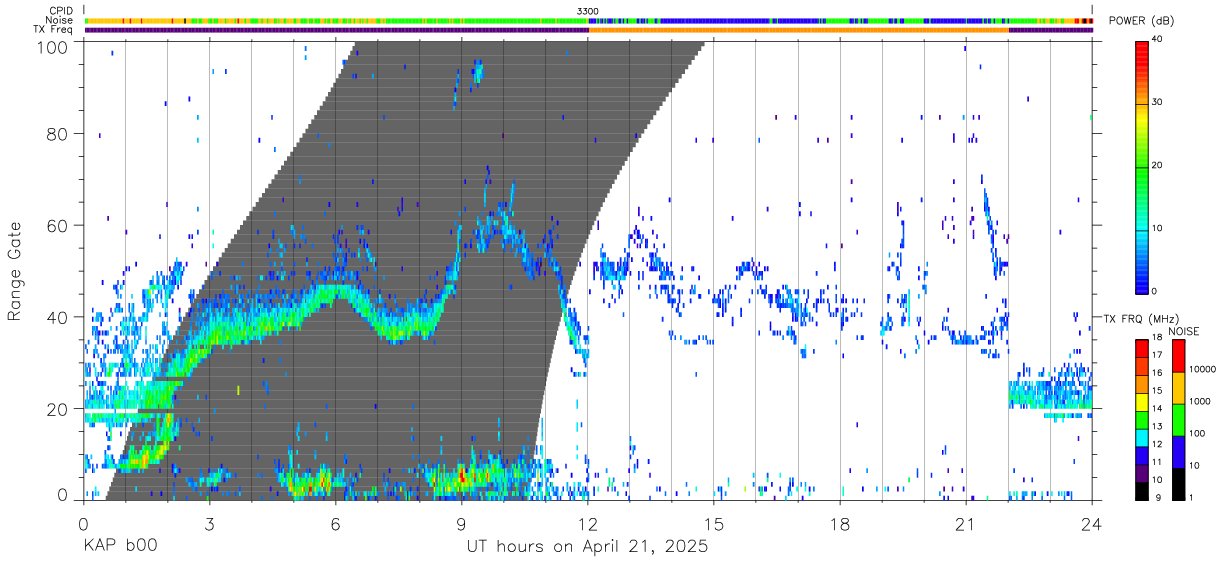Click the Range Gate axis title
Image resolution: width=1228 pixels, height=567 pixels.
(16, 272)
